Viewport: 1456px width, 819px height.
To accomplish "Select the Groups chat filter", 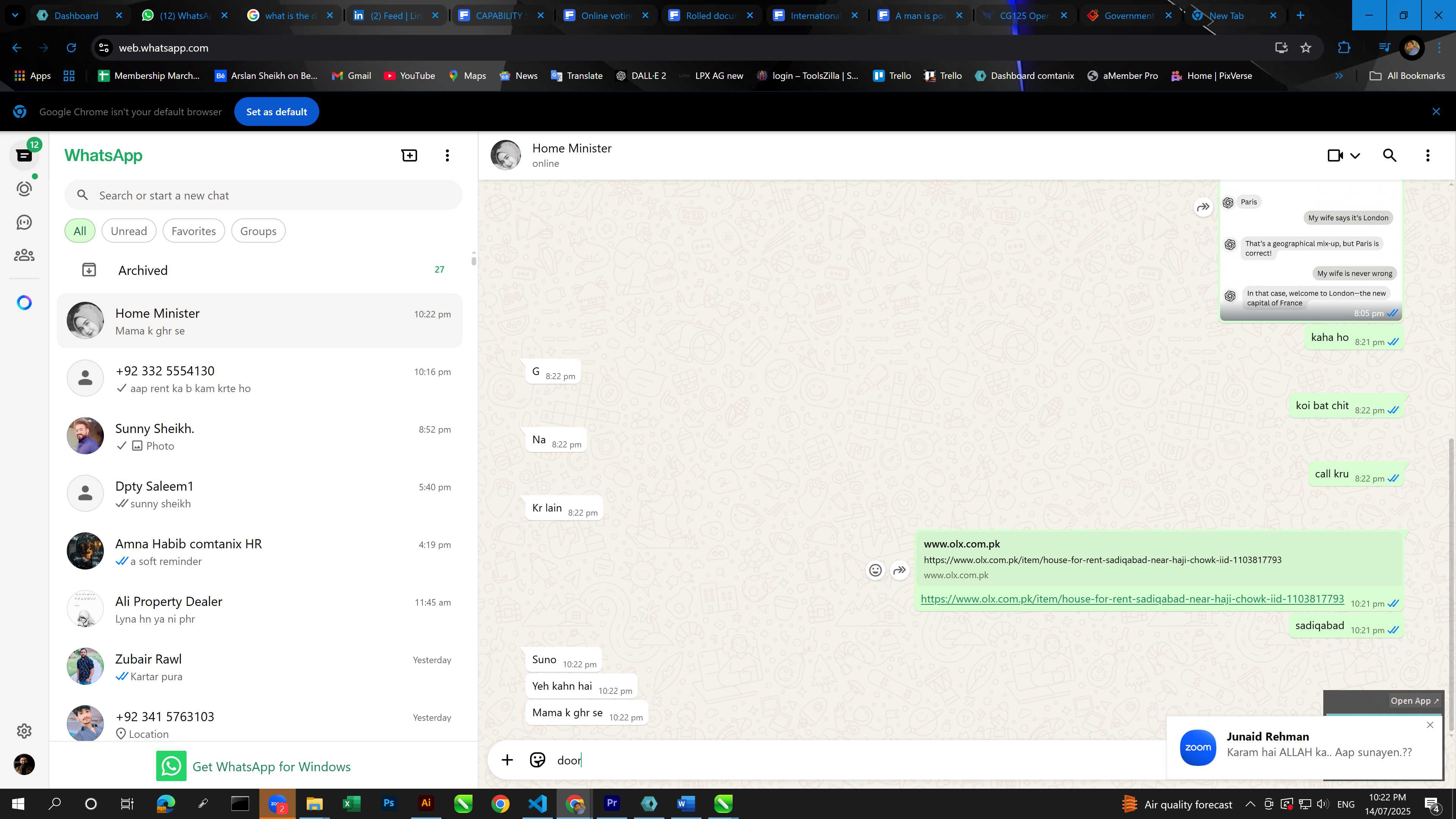I will click(258, 231).
